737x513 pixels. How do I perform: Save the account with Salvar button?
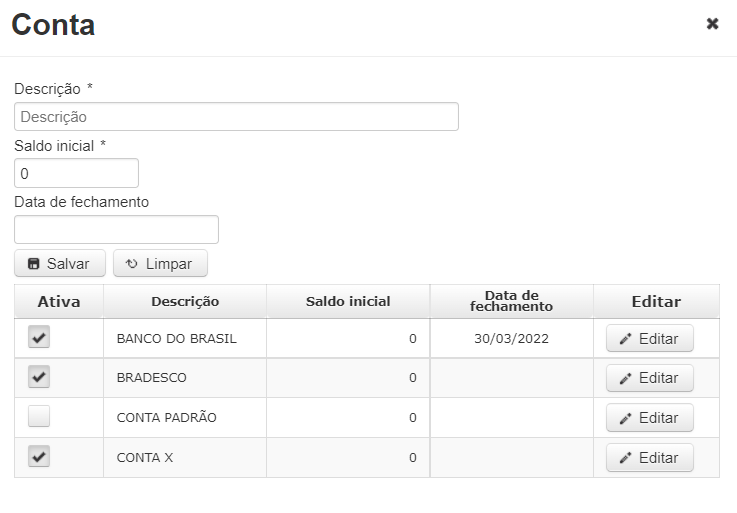(60, 263)
